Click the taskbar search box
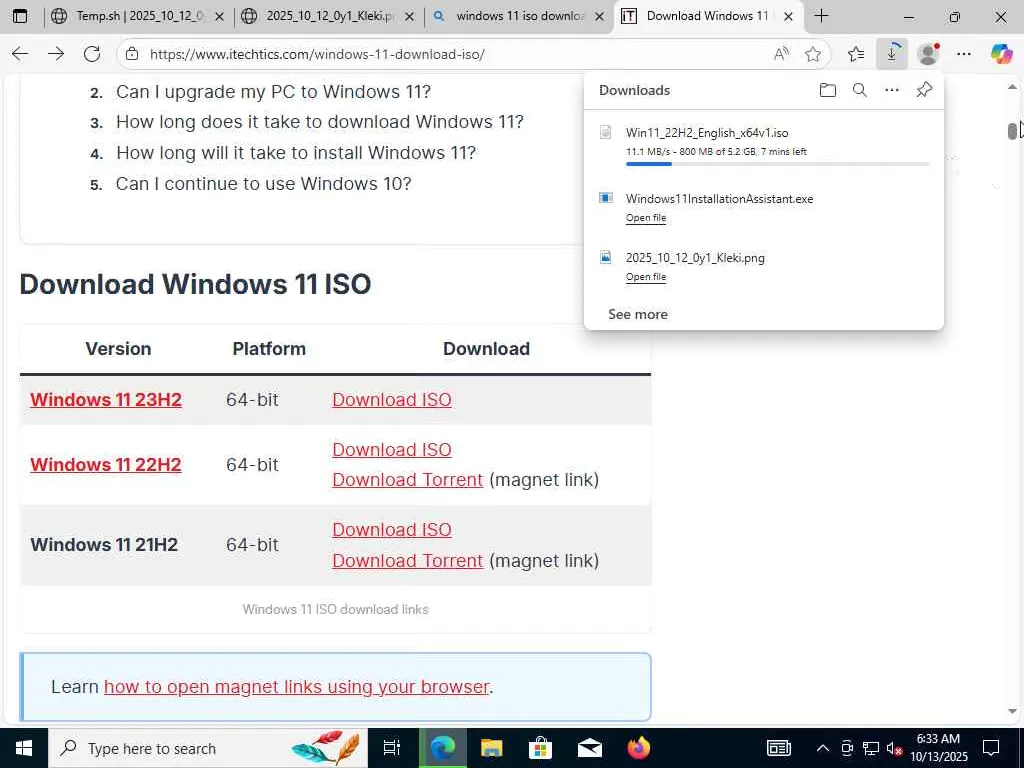The width and height of the screenshot is (1024, 768). click(x=208, y=748)
